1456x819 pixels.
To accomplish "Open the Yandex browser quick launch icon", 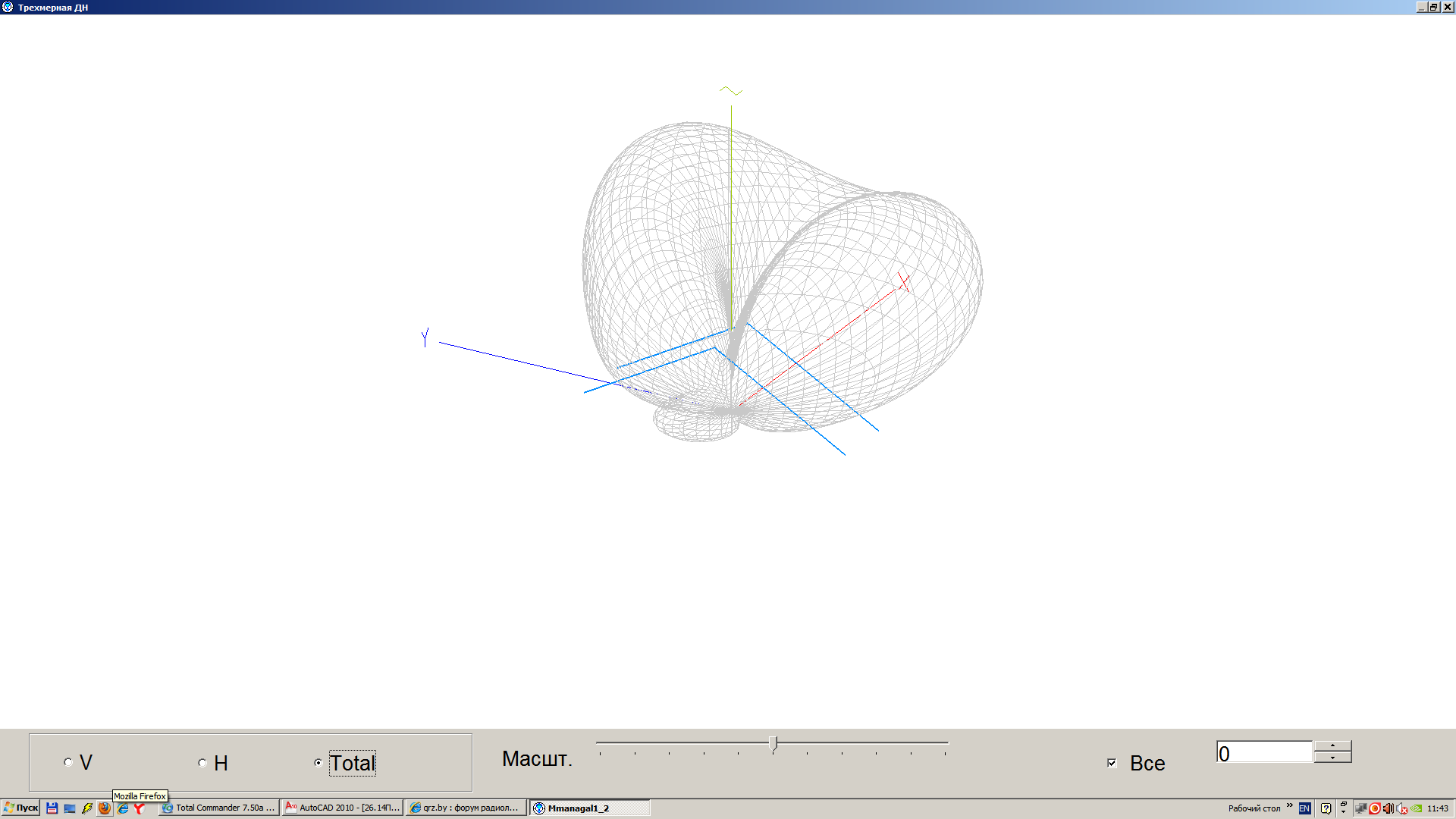I will pyautogui.click(x=140, y=808).
